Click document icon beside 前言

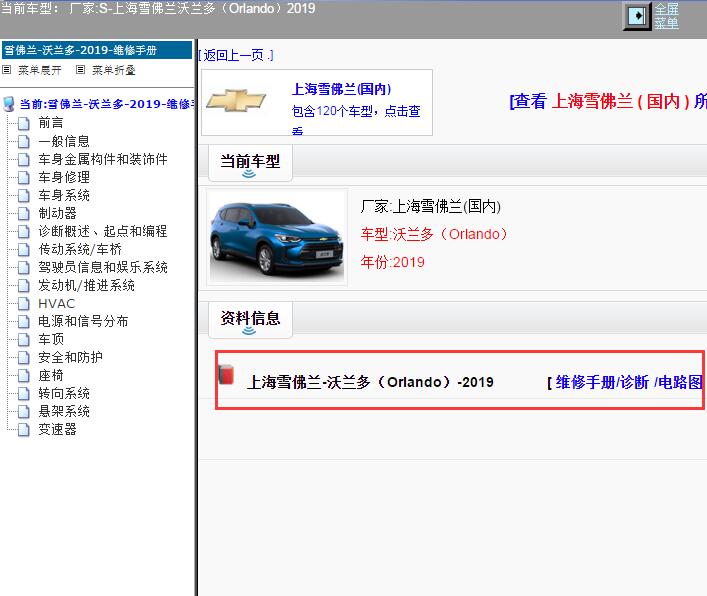24,123
